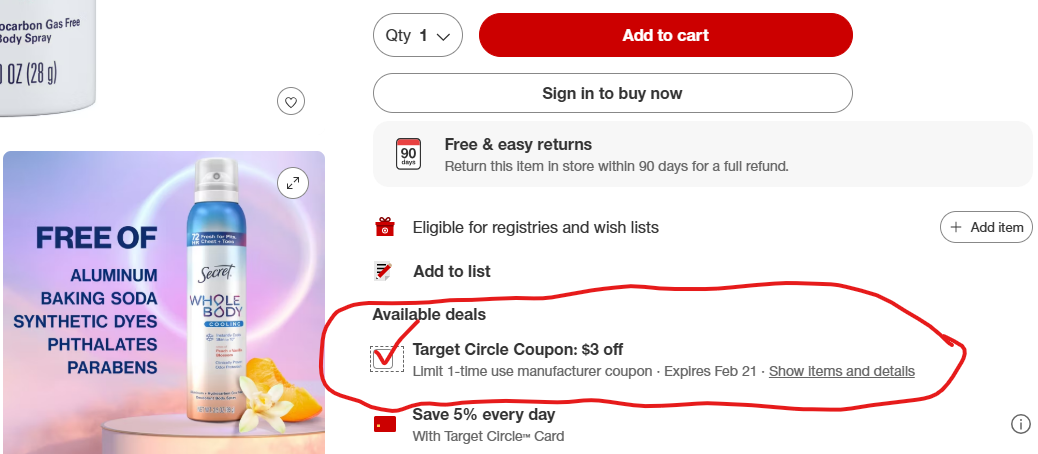Open the Secret Whole Body 'Free Of' image
Viewport: 1038px width, 454px height.
coord(164,302)
